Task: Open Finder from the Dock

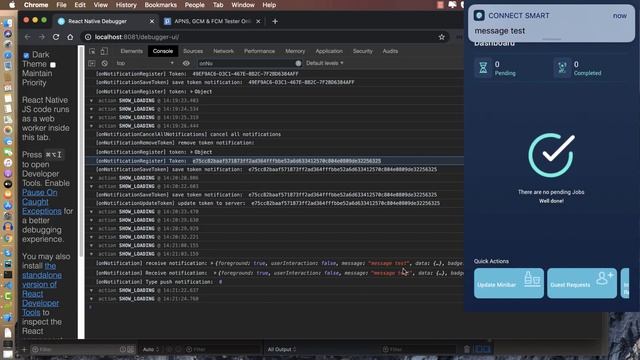Action: pos(8,23)
